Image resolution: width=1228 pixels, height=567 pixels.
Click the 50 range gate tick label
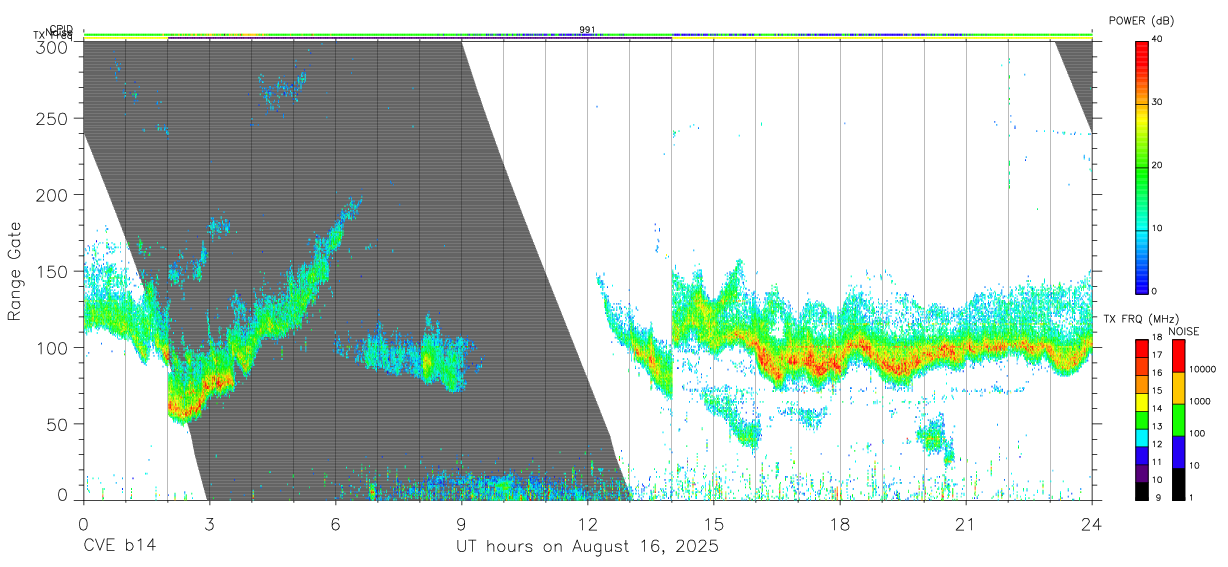pos(56,423)
